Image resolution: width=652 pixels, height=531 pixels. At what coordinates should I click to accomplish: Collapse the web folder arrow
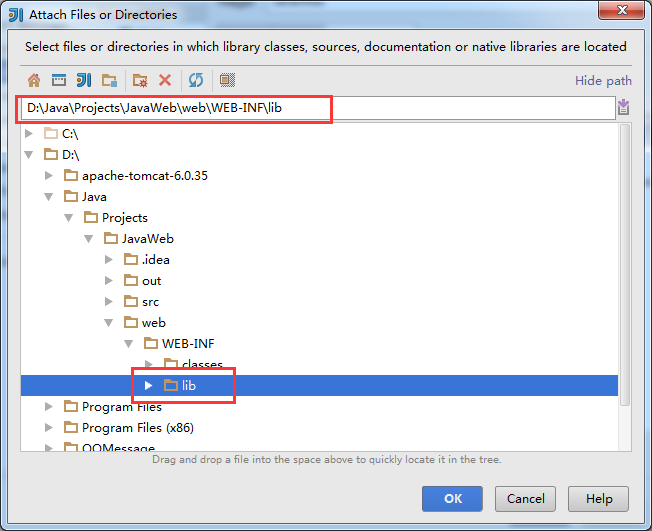(x=109, y=323)
